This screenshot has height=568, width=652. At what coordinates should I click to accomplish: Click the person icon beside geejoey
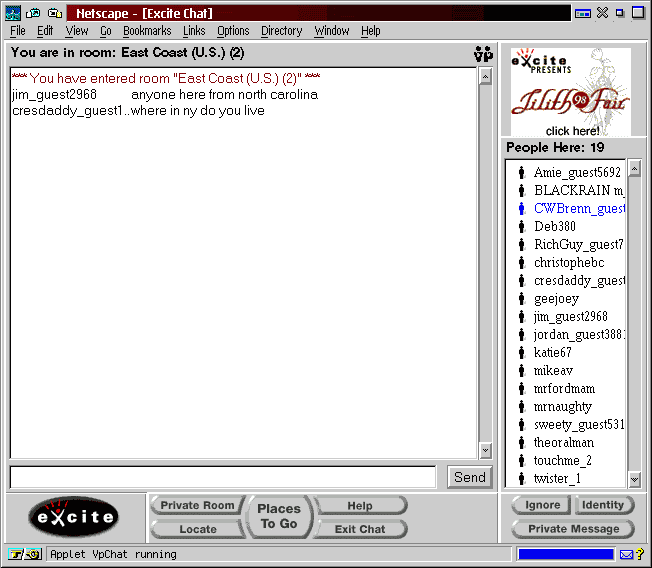521,298
